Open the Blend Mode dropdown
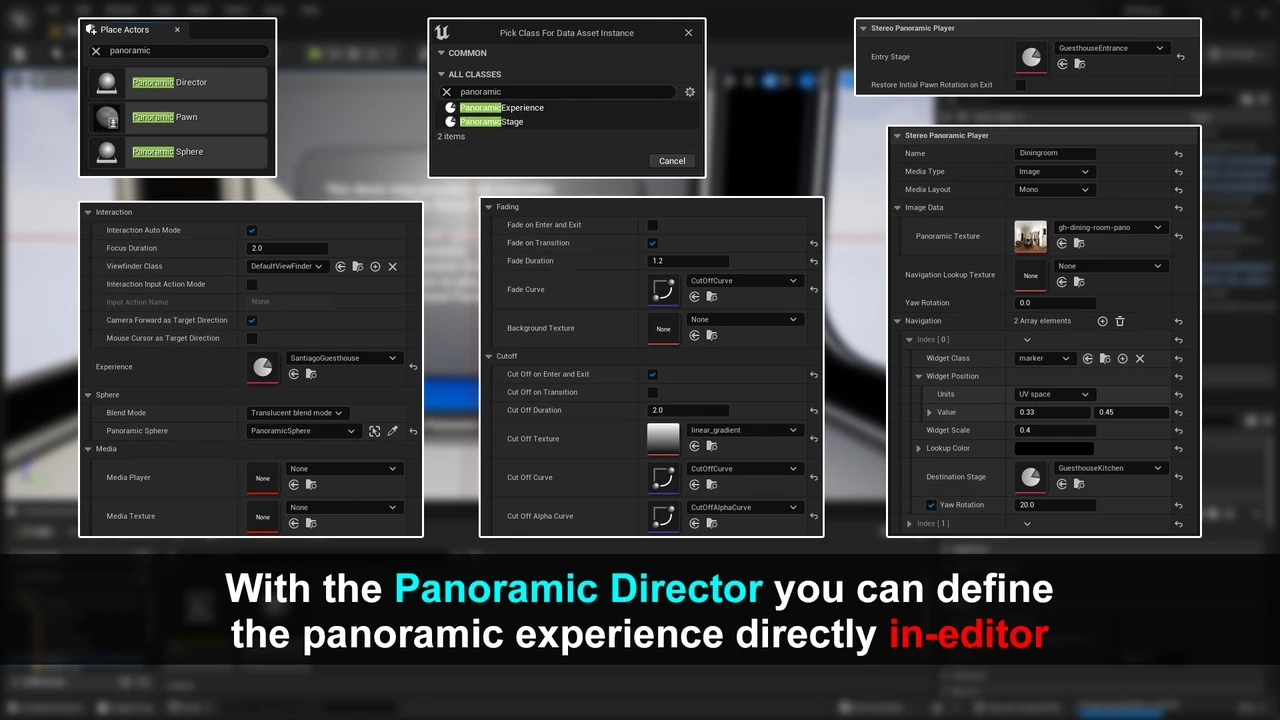The width and height of the screenshot is (1280, 720). pos(297,413)
